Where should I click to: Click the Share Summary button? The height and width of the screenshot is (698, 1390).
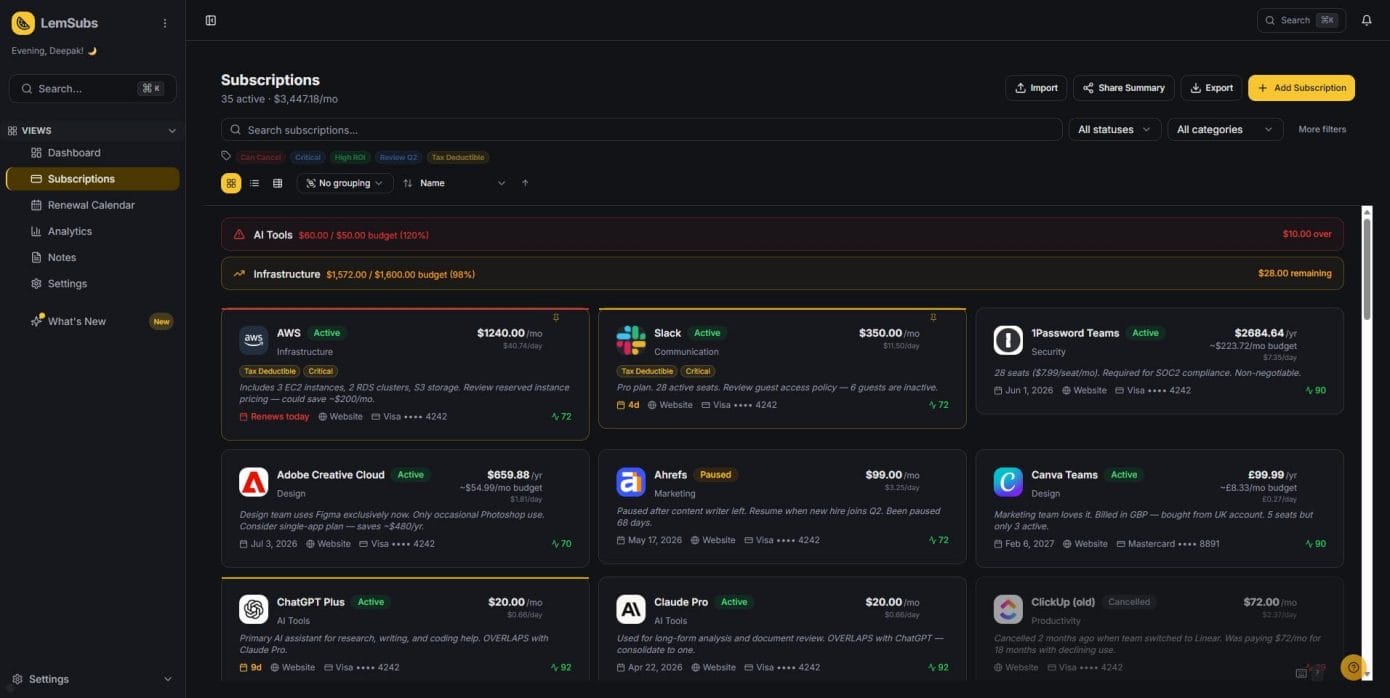[x=1123, y=88]
